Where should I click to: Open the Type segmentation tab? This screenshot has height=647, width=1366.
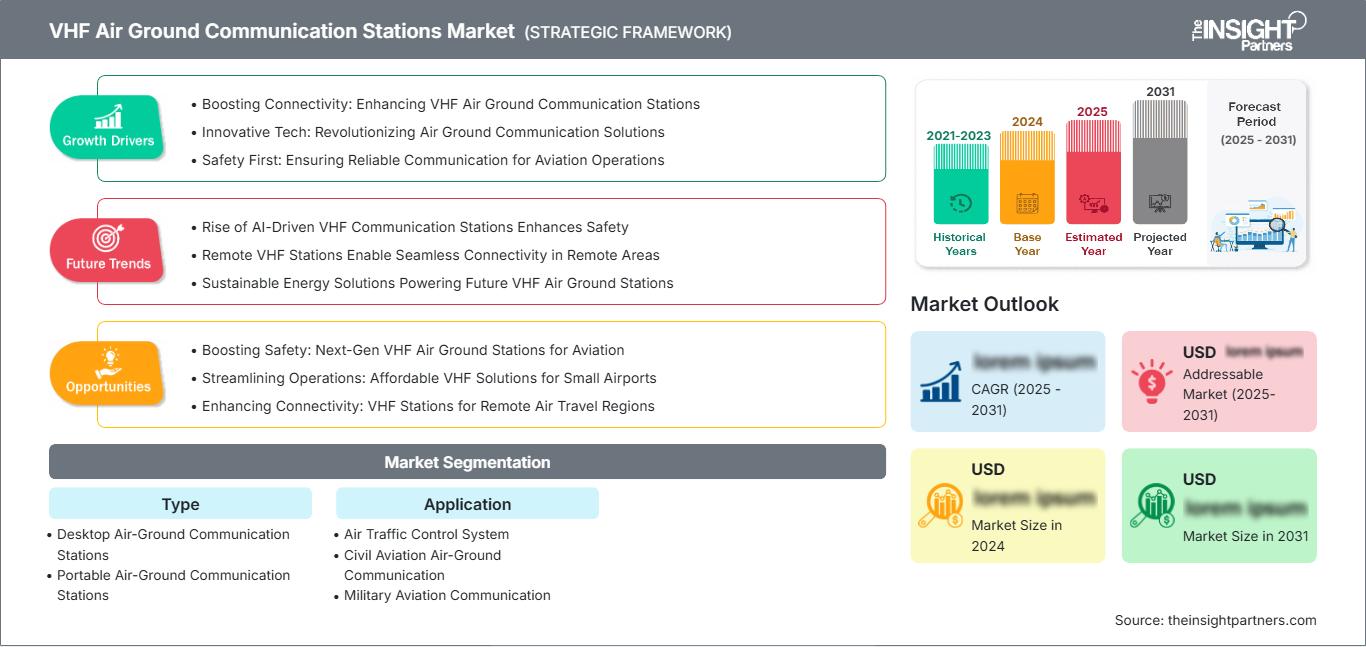tap(180, 504)
